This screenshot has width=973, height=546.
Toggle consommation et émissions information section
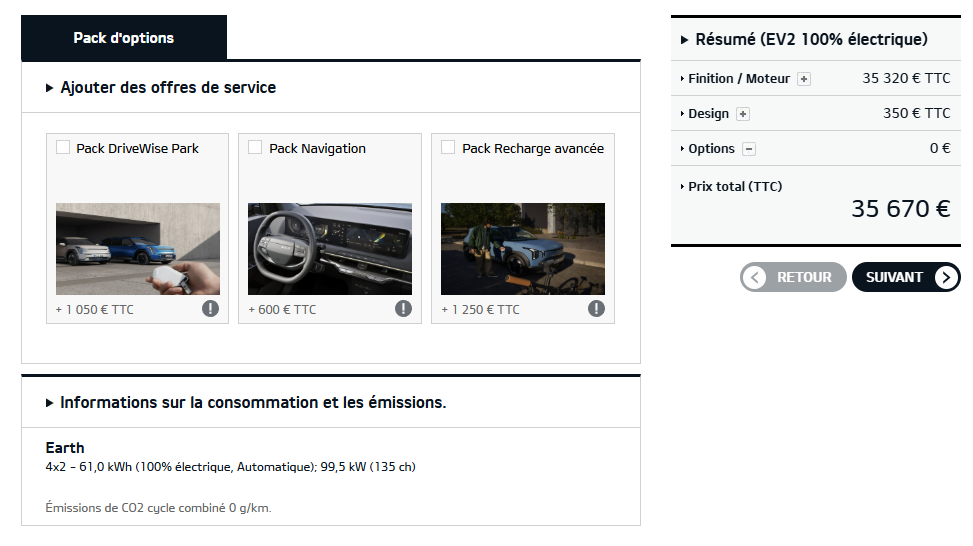tap(246, 403)
